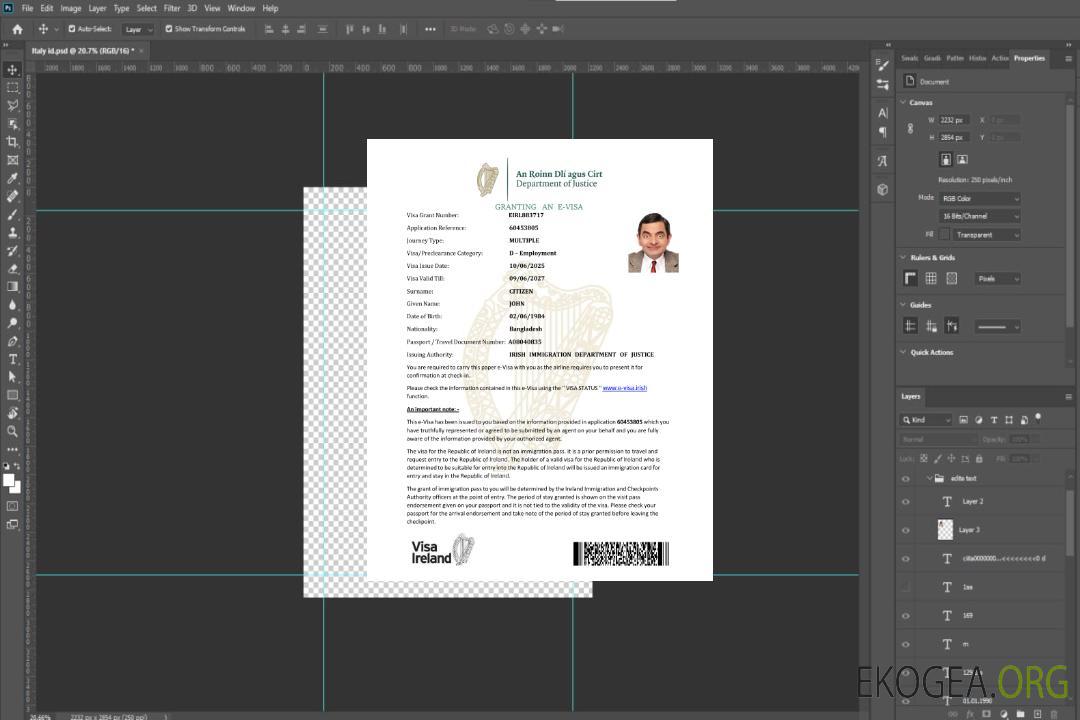
Task: Select the Crop tool
Action: click(x=12, y=142)
